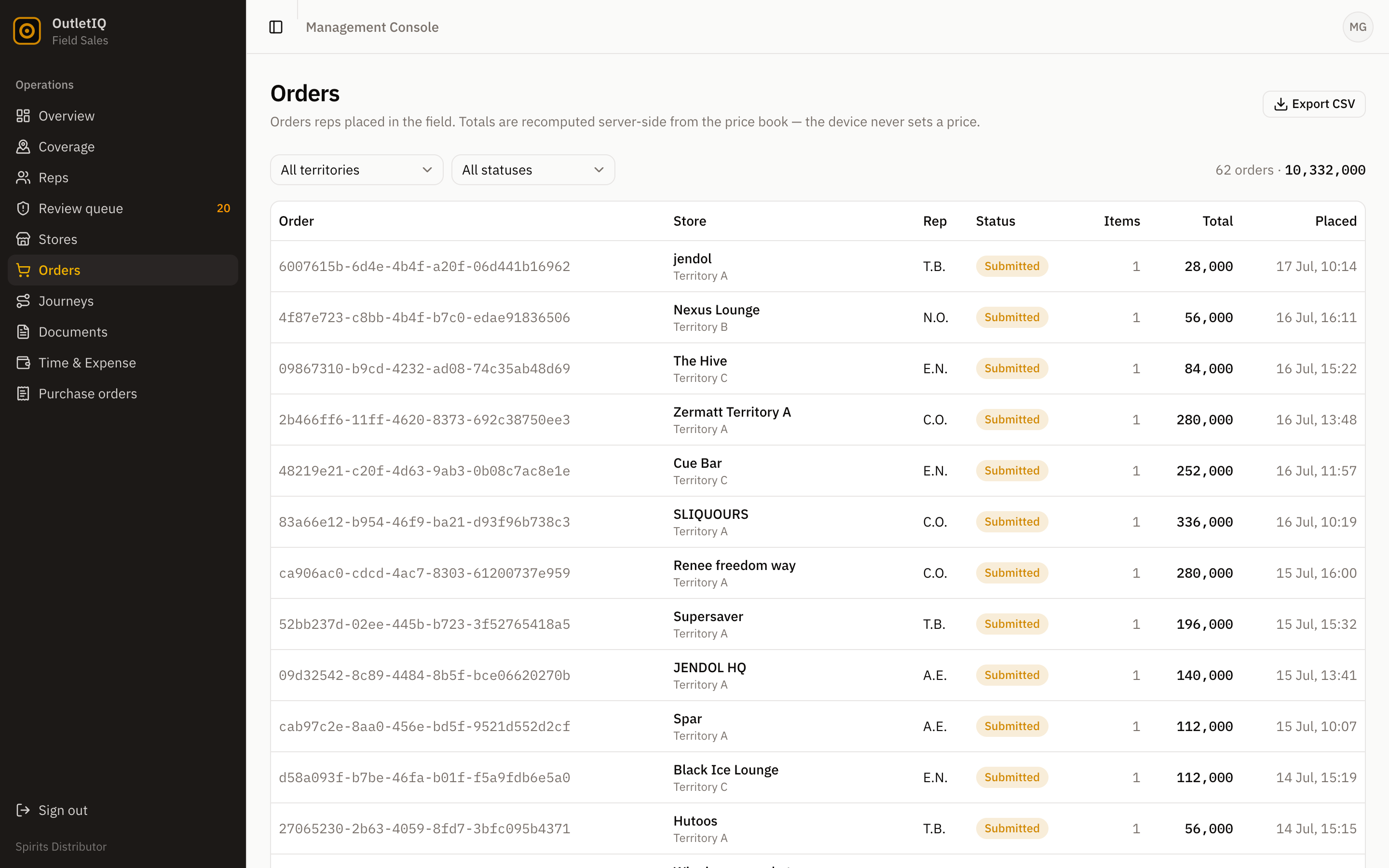The image size is (1389, 868).
Task: Open order 09867310-b9cd-4232-ad08-74c35ab48d69
Action: click(x=424, y=368)
